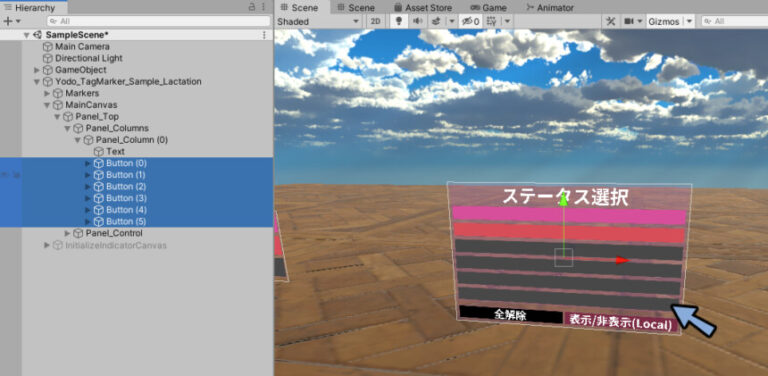Open the grid options dropdown arrow

(507, 22)
